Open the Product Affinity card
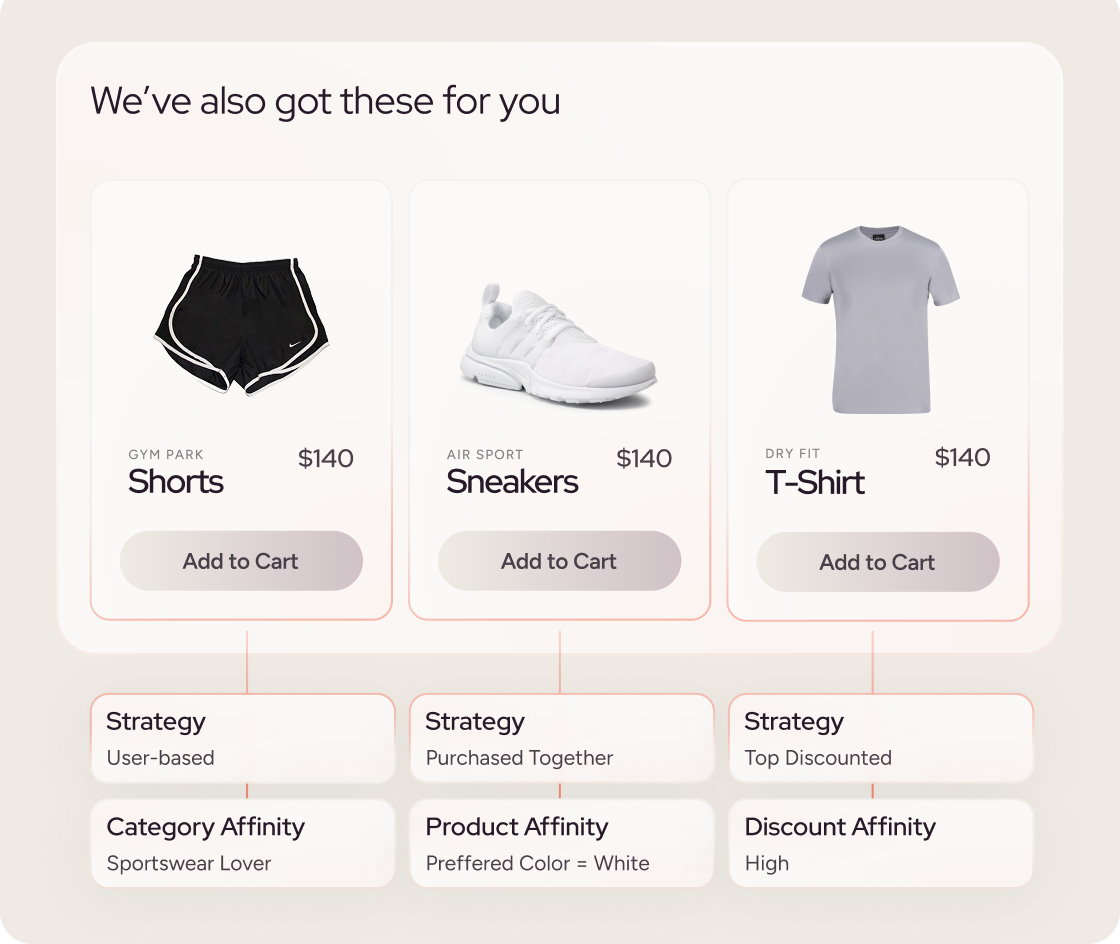The height and width of the screenshot is (944, 1120). (561, 843)
